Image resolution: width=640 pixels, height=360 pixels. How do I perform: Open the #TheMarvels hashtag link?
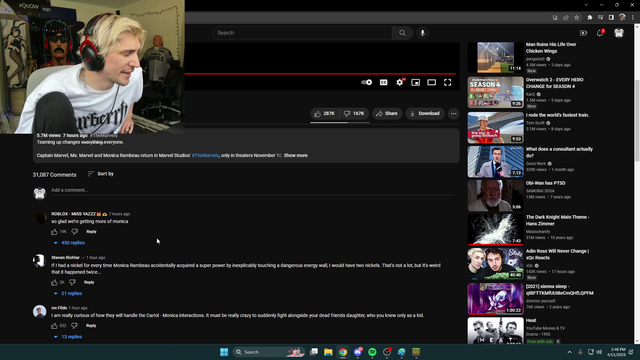click(x=205, y=156)
